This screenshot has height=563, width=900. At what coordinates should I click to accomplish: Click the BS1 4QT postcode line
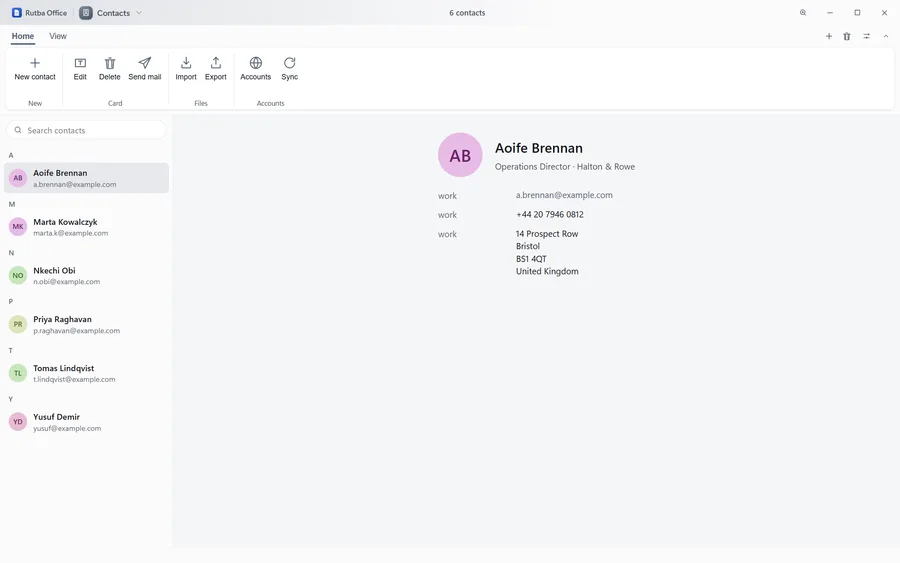click(531, 259)
